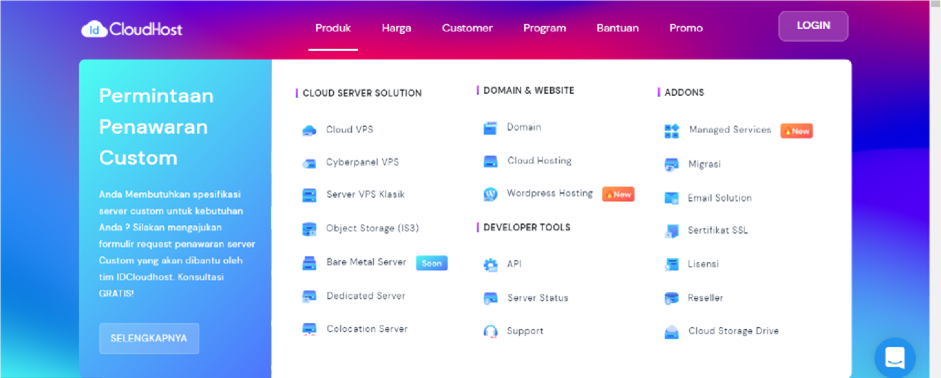
Task: Click the WordPress Hosting logo icon
Action: click(x=490, y=194)
